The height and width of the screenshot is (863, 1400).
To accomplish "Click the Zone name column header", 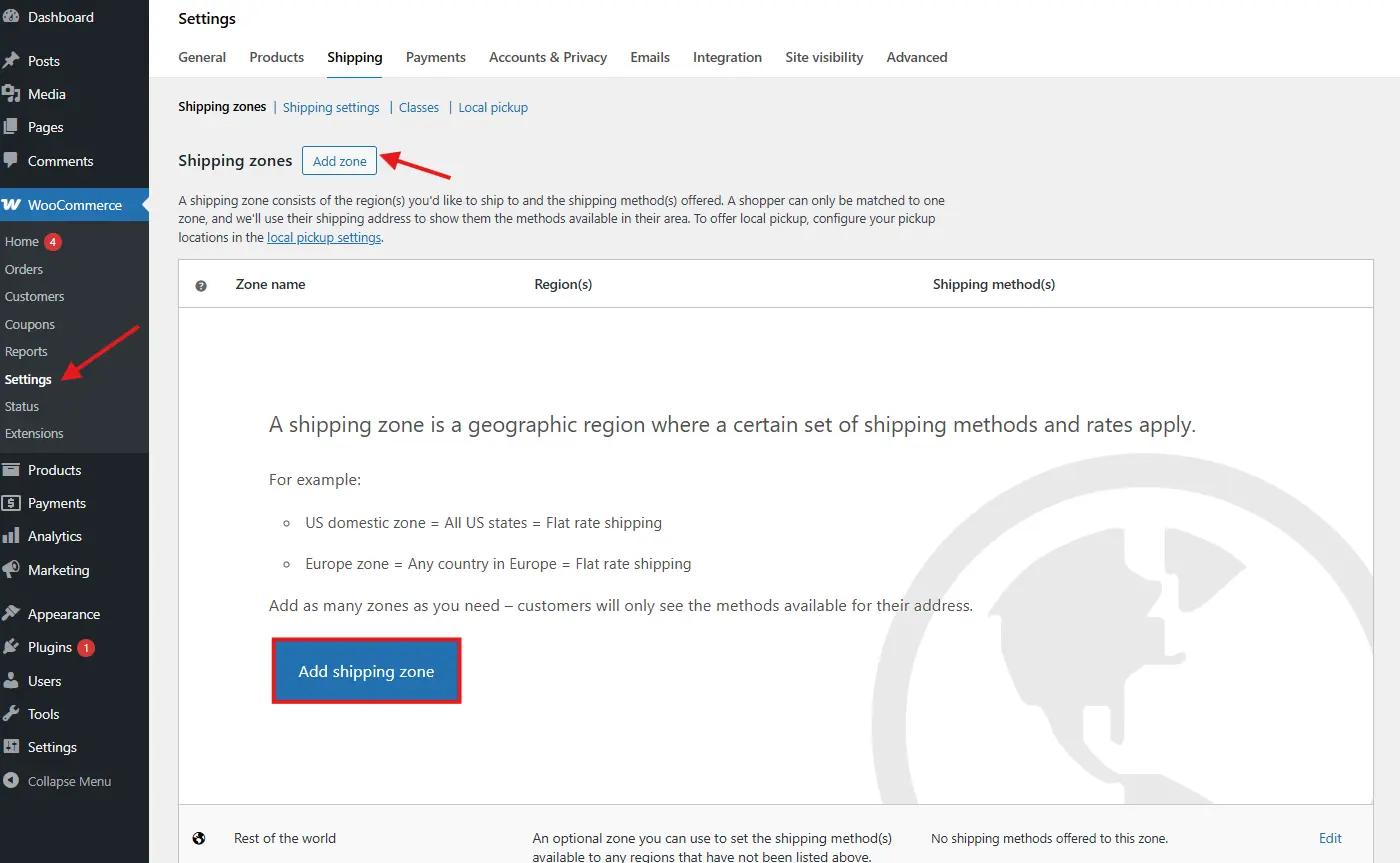I will [270, 284].
